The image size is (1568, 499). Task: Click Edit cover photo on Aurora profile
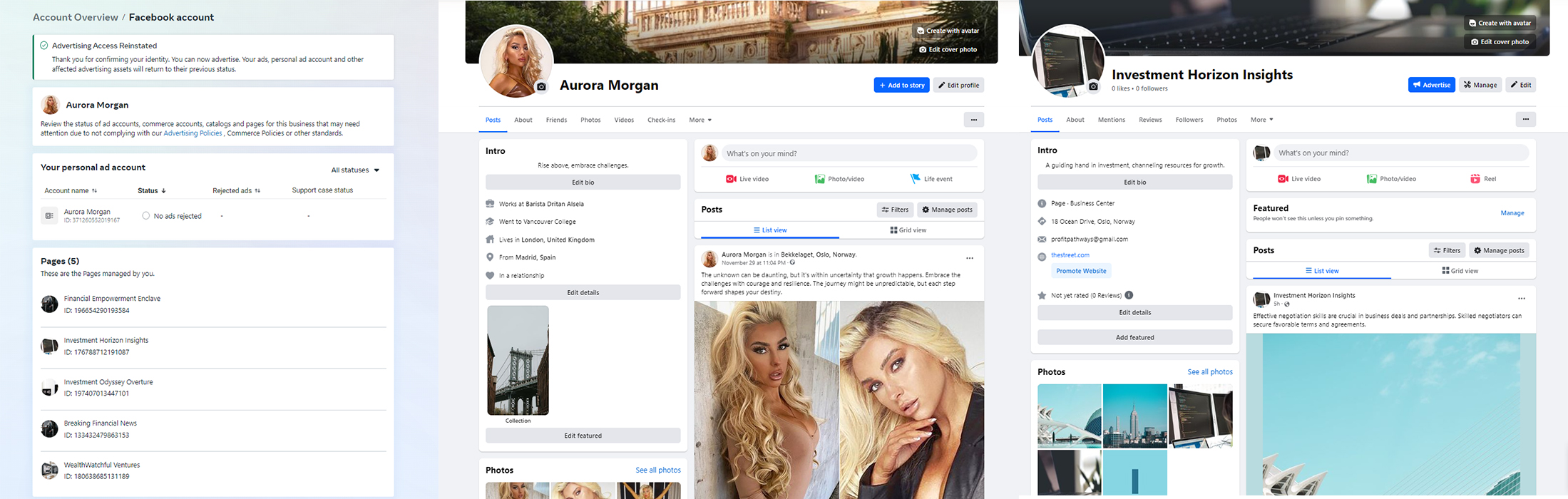(x=948, y=49)
